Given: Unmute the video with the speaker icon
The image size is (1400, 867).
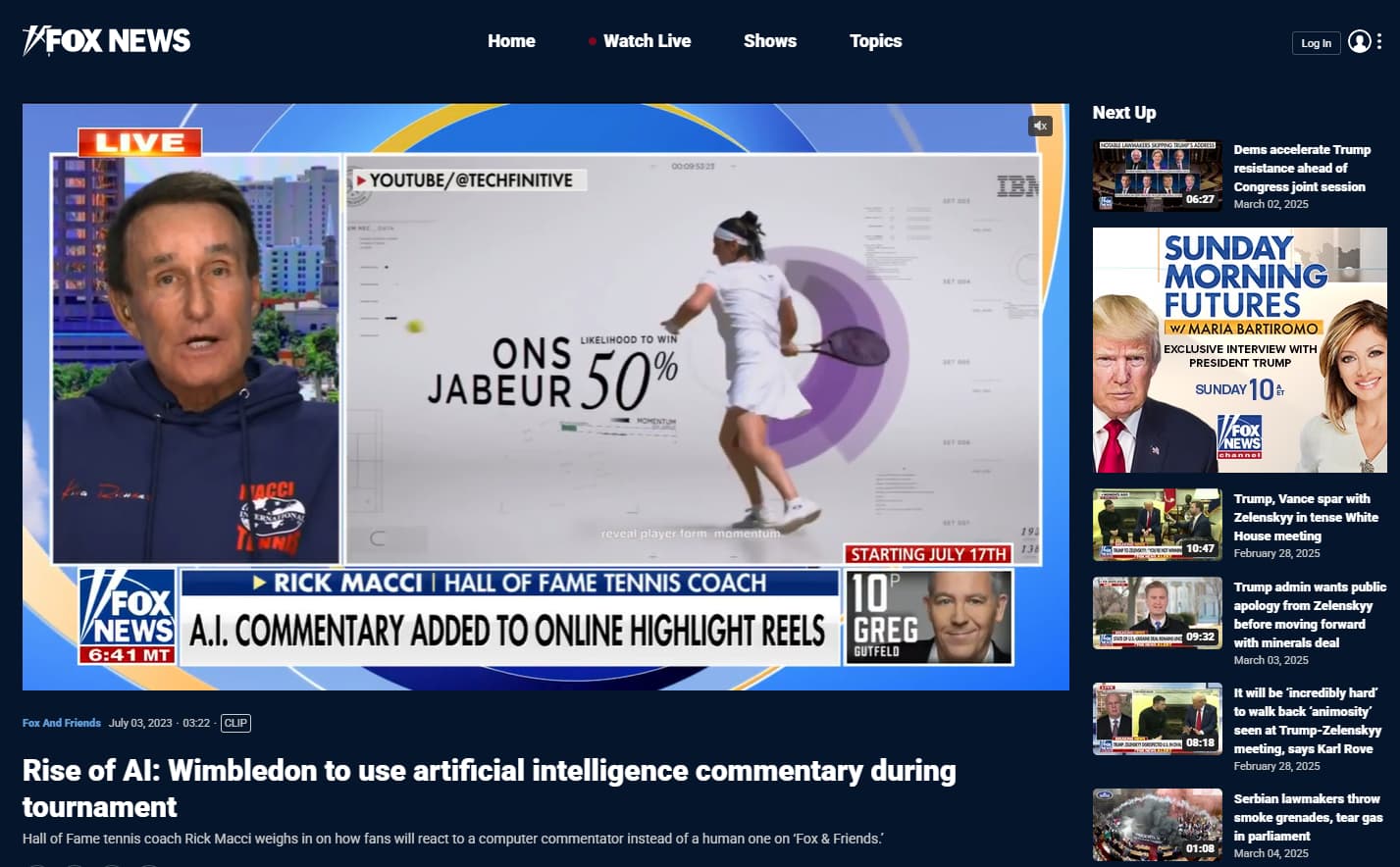Looking at the screenshot, I should [x=1040, y=126].
